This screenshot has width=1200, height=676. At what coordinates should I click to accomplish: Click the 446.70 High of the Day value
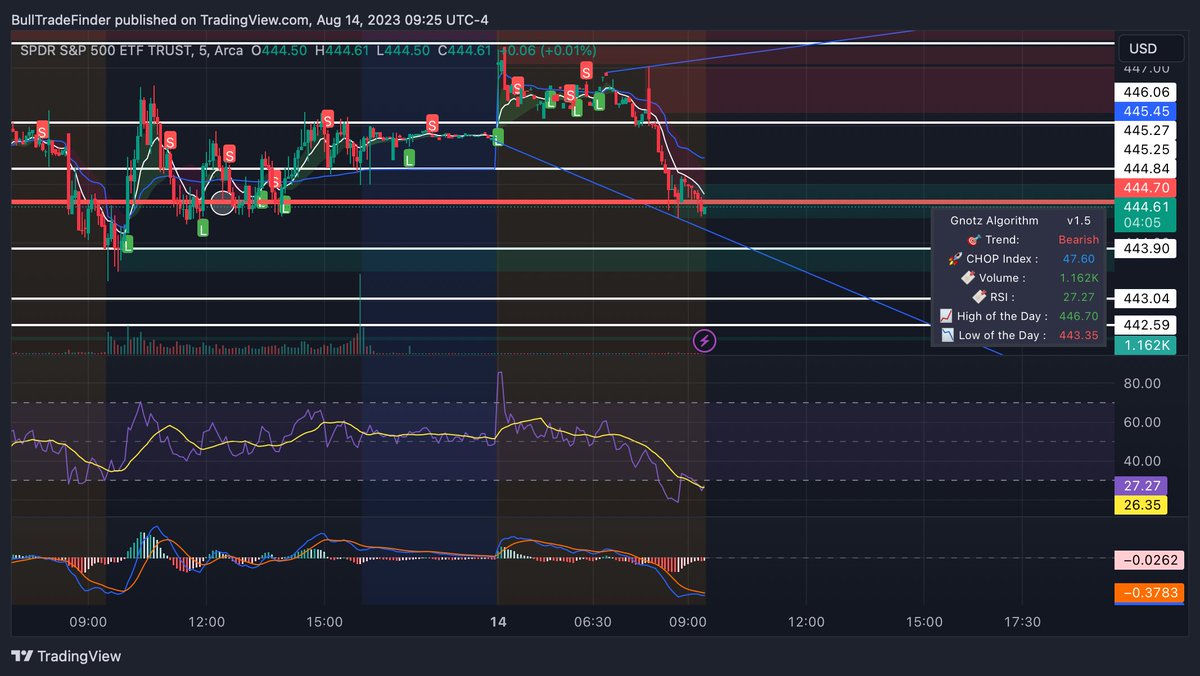pyautogui.click(x=1079, y=316)
